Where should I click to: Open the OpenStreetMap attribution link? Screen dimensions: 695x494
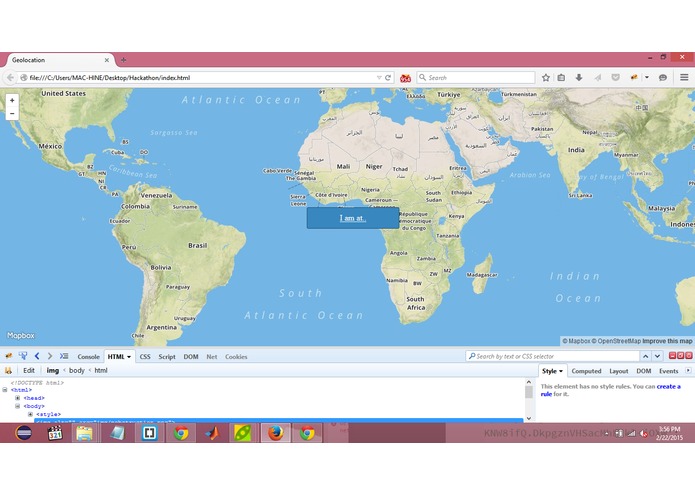[616, 341]
